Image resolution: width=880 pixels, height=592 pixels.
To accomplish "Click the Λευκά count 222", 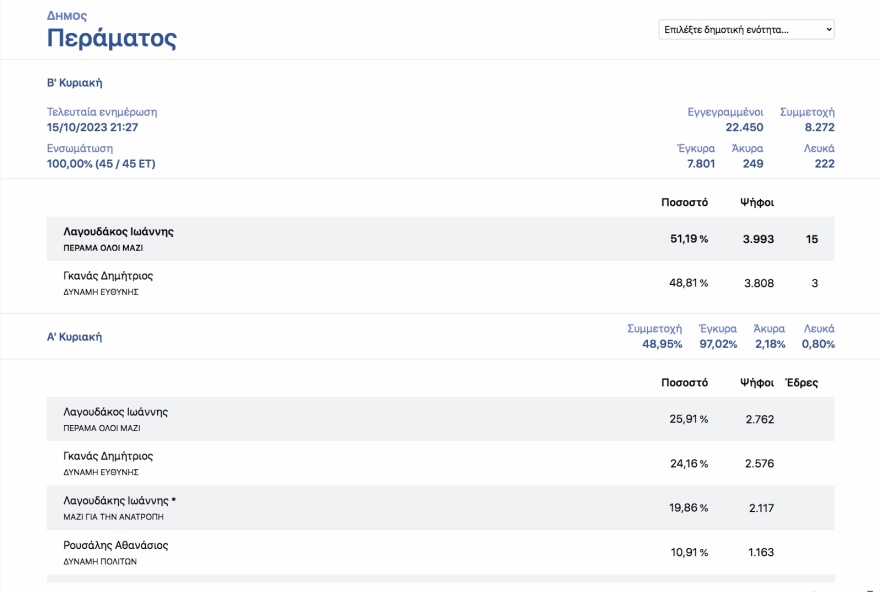I will click(824, 164).
